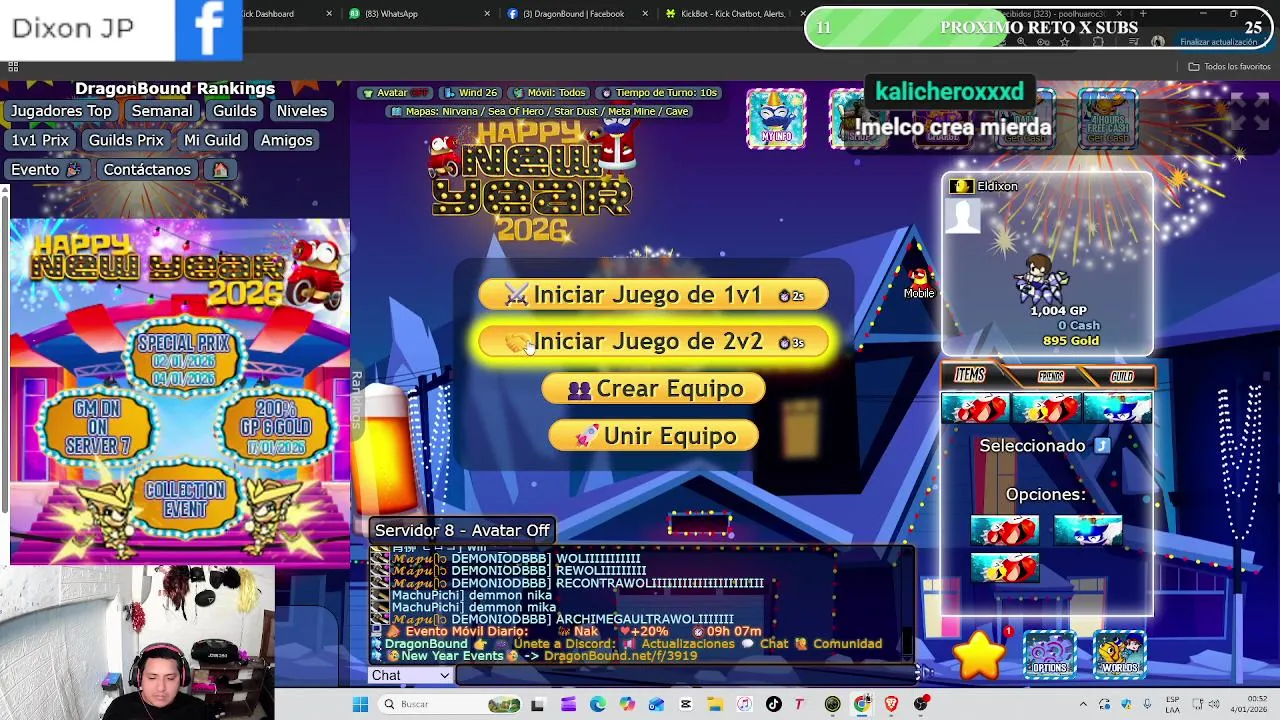This screenshot has width=1280, height=720.
Task: Expand the Chat channel dropdown
Action: [x=411, y=675]
